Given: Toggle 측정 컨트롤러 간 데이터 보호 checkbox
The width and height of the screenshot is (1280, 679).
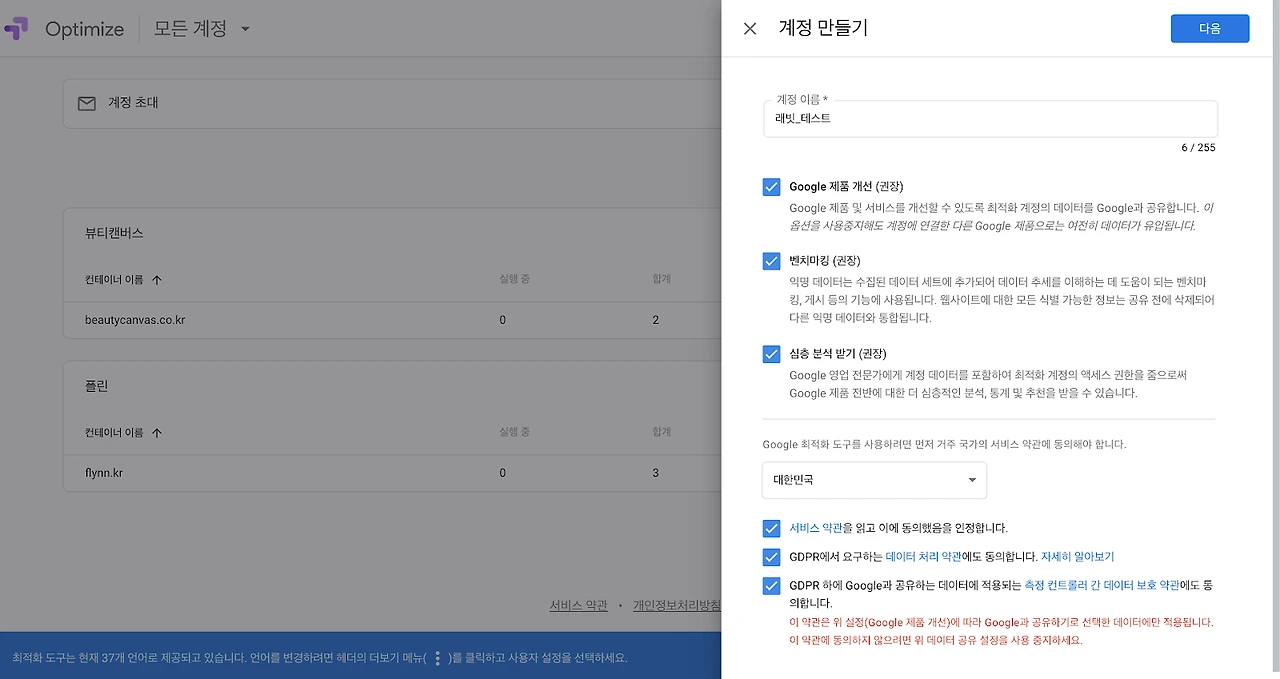Looking at the screenshot, I should pyautogui.click(x=771, y=586).
